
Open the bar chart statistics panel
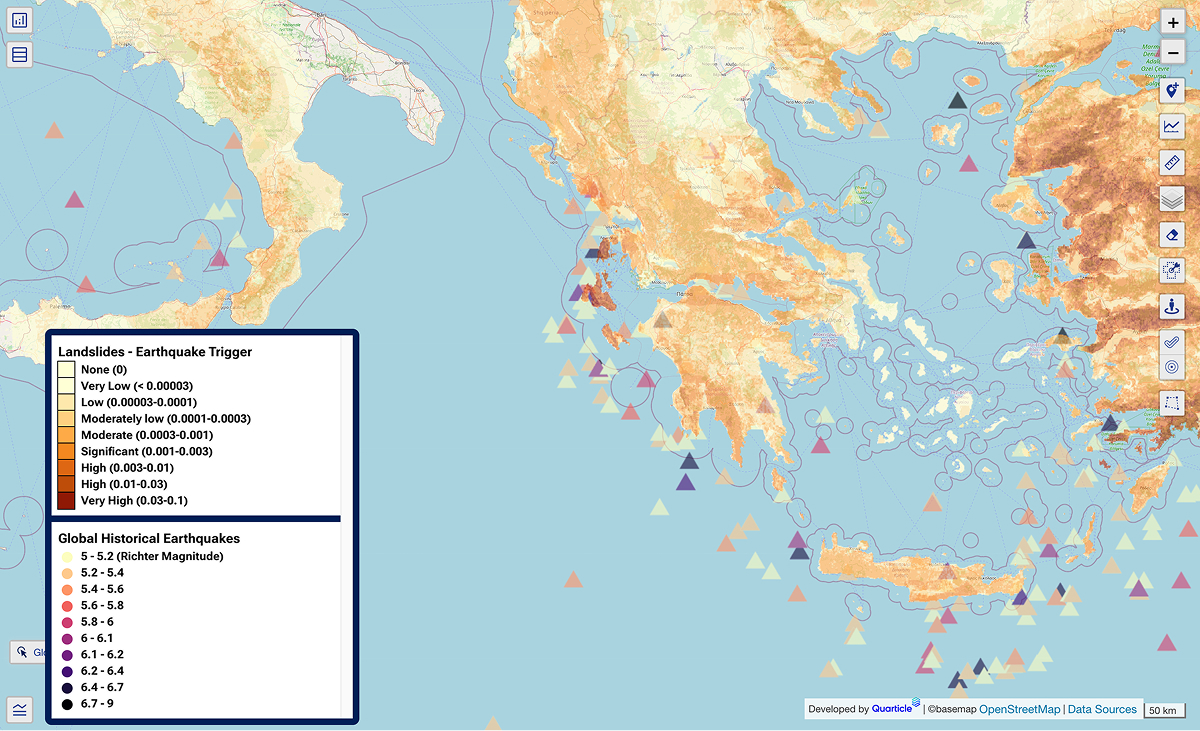(x=19, y=19)
